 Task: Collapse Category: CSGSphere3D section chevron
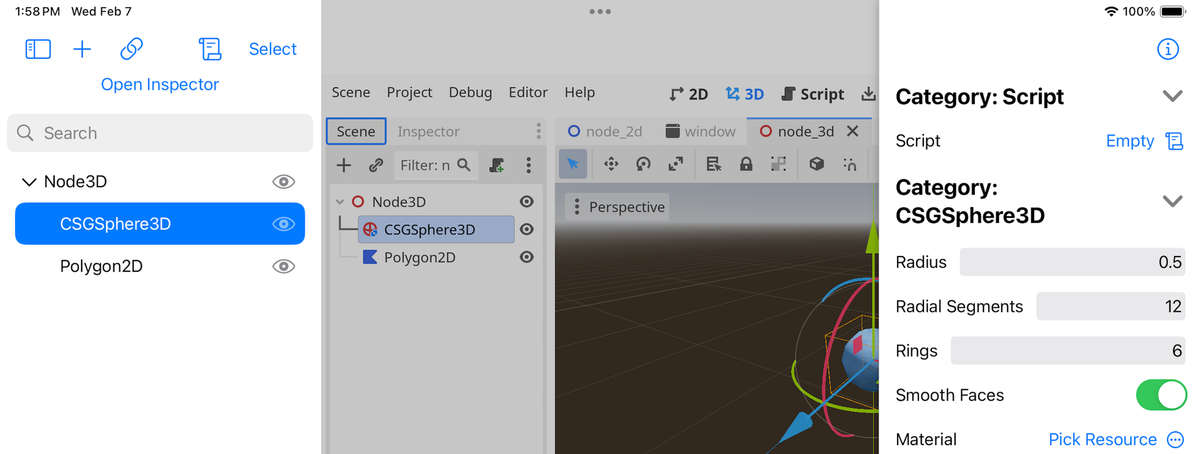1173,201
